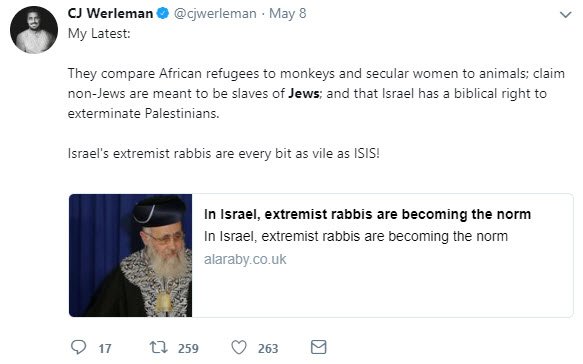This screenshot has height=364, width=583.
Task: Like the tweet with the heart icon
Action: pyautogui.click(x=239, y=347)
